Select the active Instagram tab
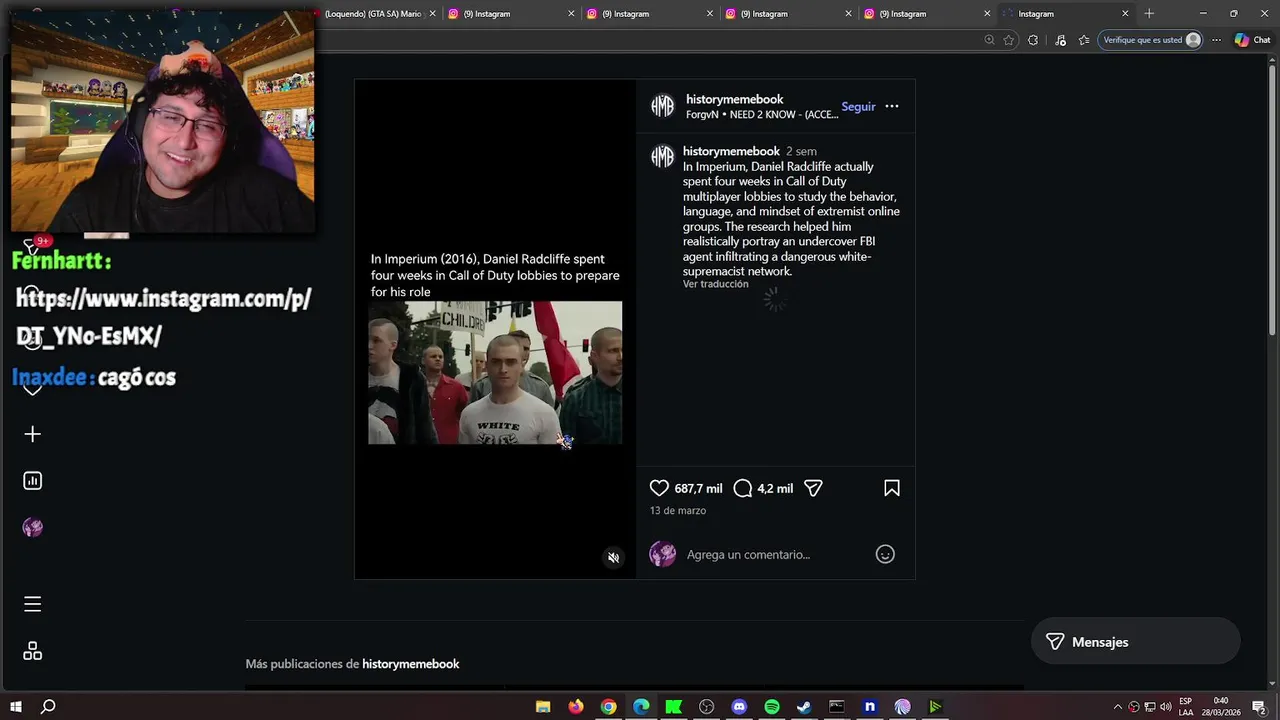 [x=1065, y=14]
